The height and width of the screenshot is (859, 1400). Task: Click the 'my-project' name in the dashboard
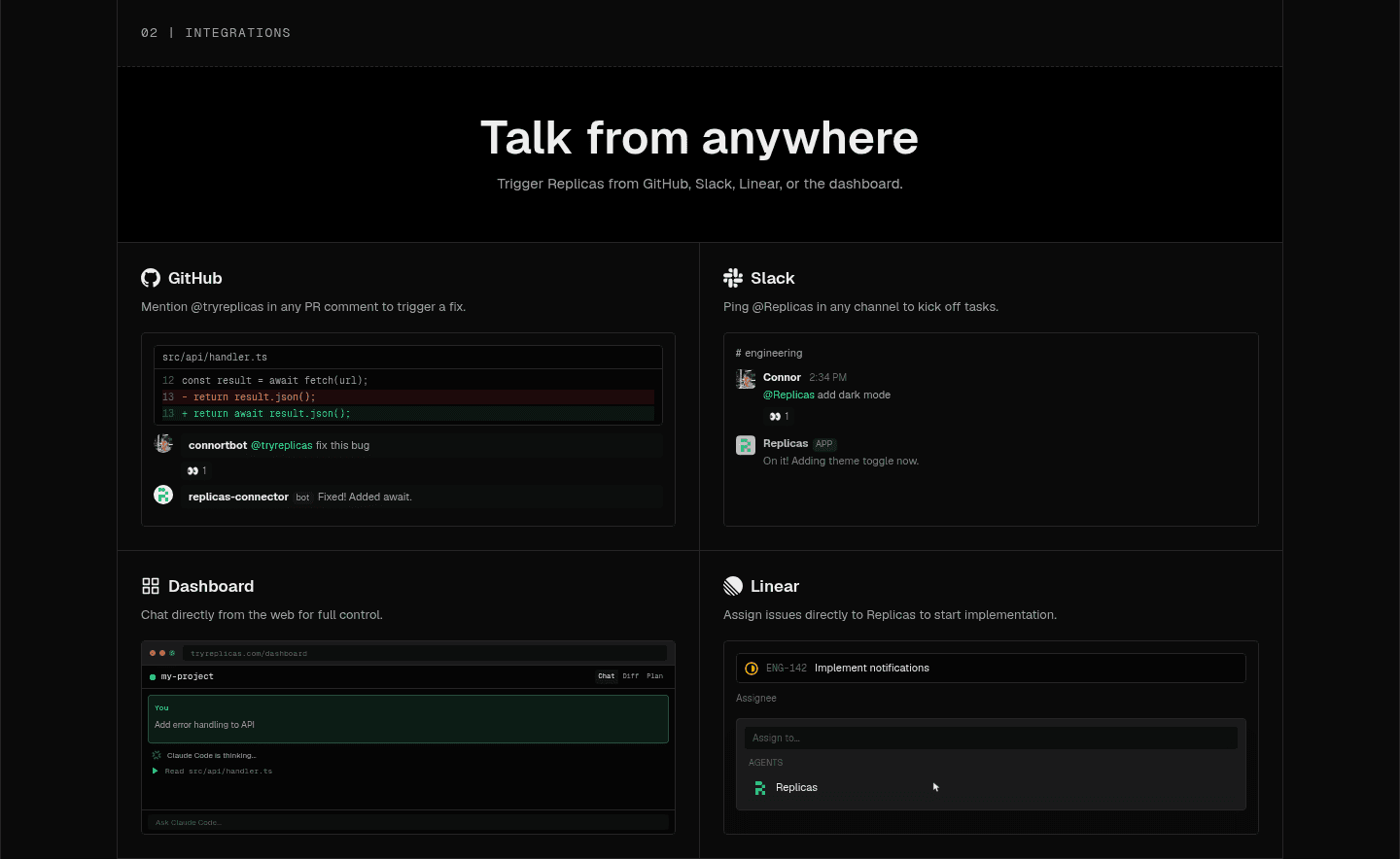coord(188,676)
